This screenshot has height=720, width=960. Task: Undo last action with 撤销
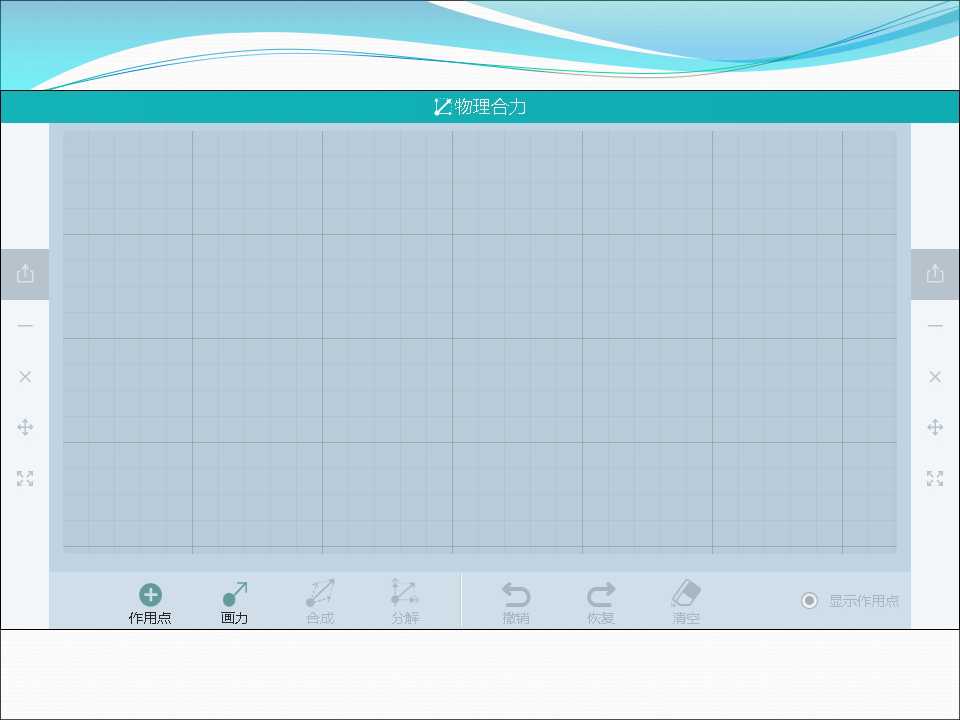[x=516, y=603]
